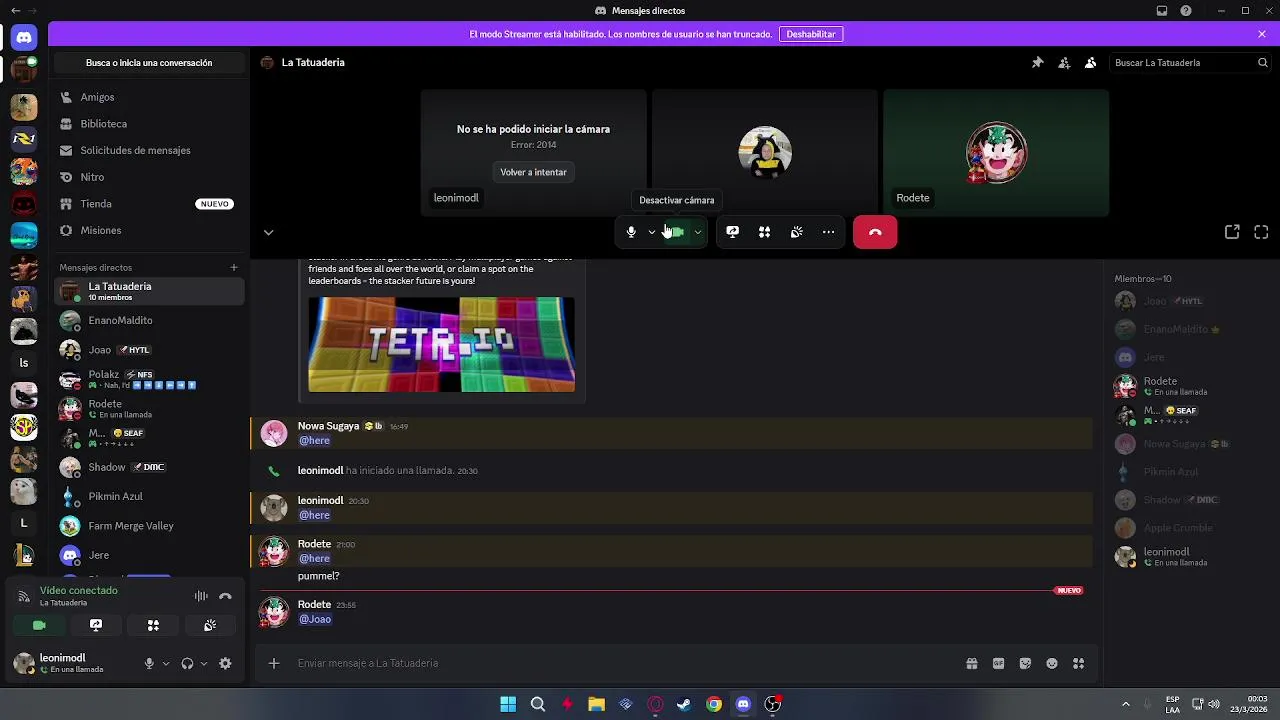This screenshot has height=720, width=1280.
Task: Start an activity from the call bar
Action: click(765, 232)
